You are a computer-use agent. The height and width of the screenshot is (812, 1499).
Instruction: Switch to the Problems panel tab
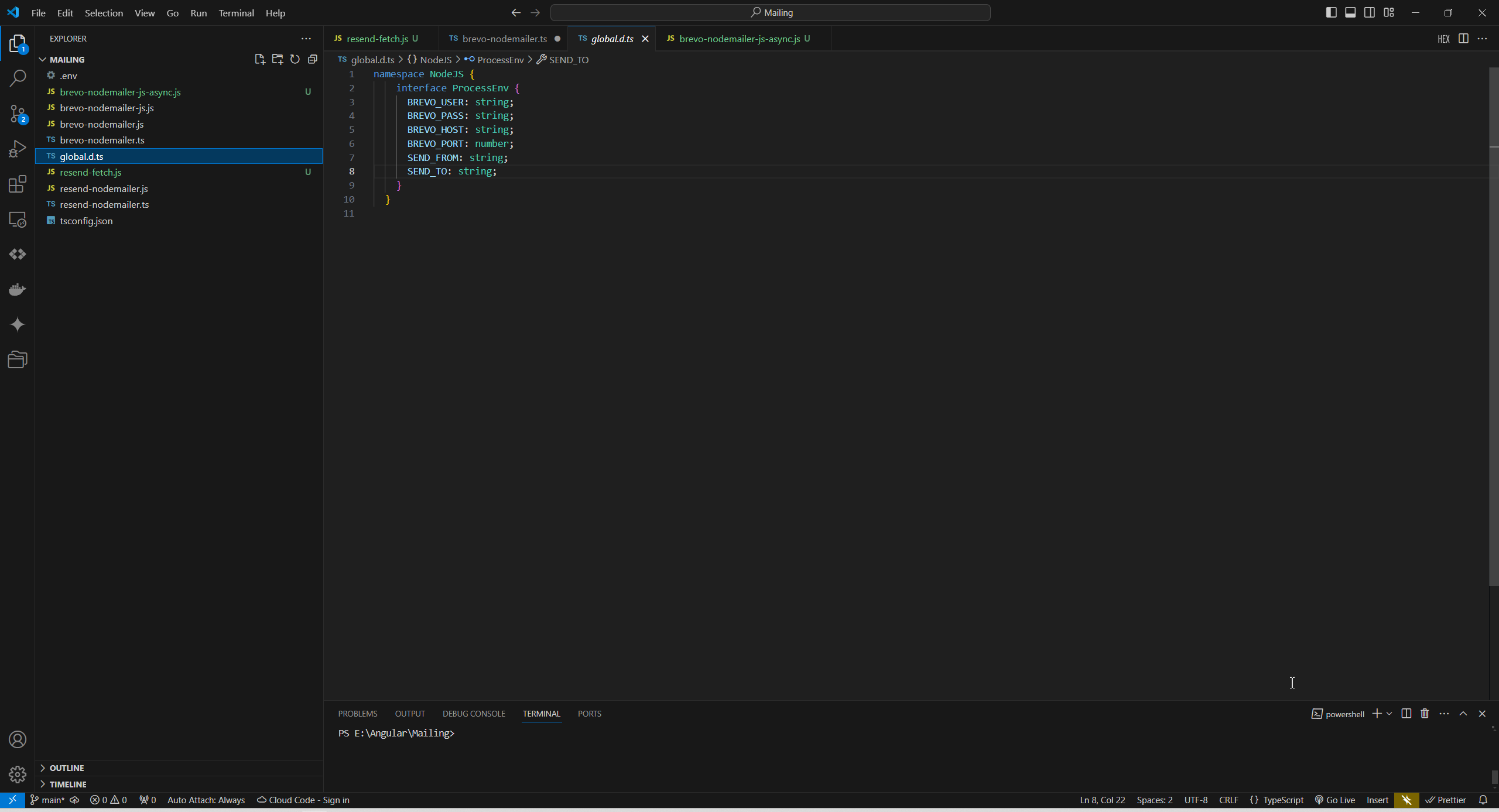357,713
